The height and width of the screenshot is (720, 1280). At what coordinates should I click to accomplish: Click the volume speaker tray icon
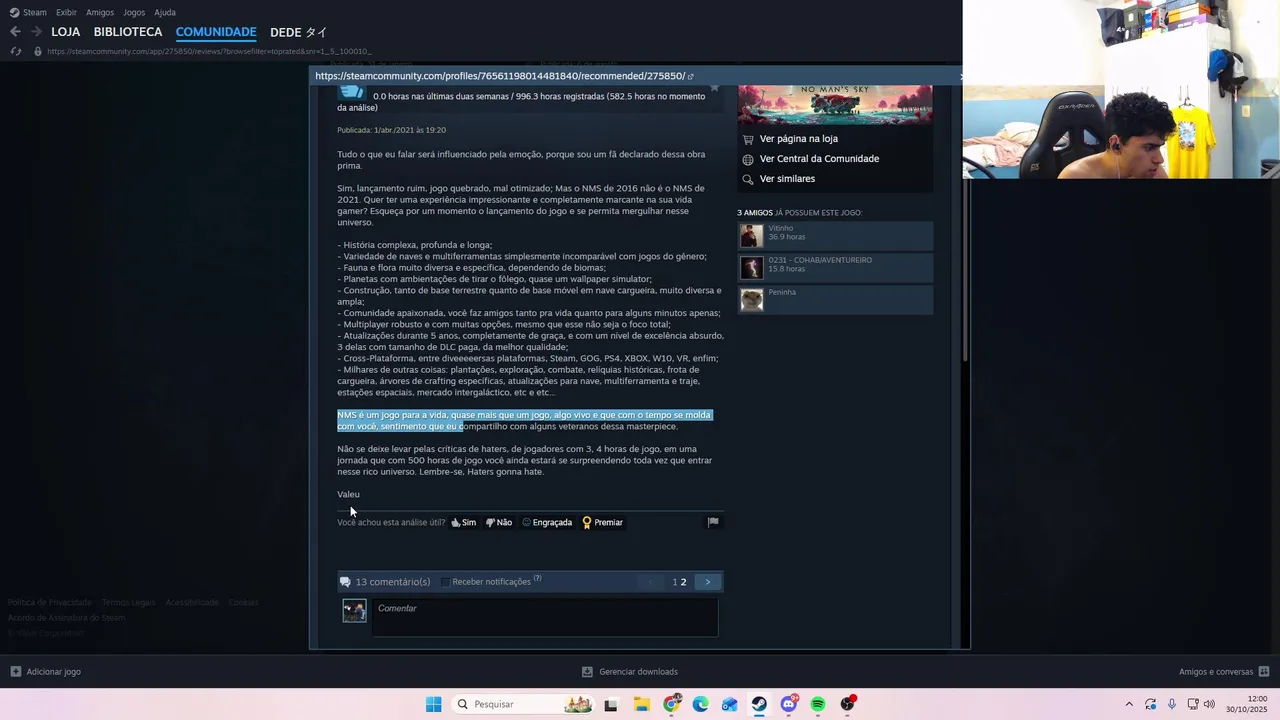tap(1209, 704)
